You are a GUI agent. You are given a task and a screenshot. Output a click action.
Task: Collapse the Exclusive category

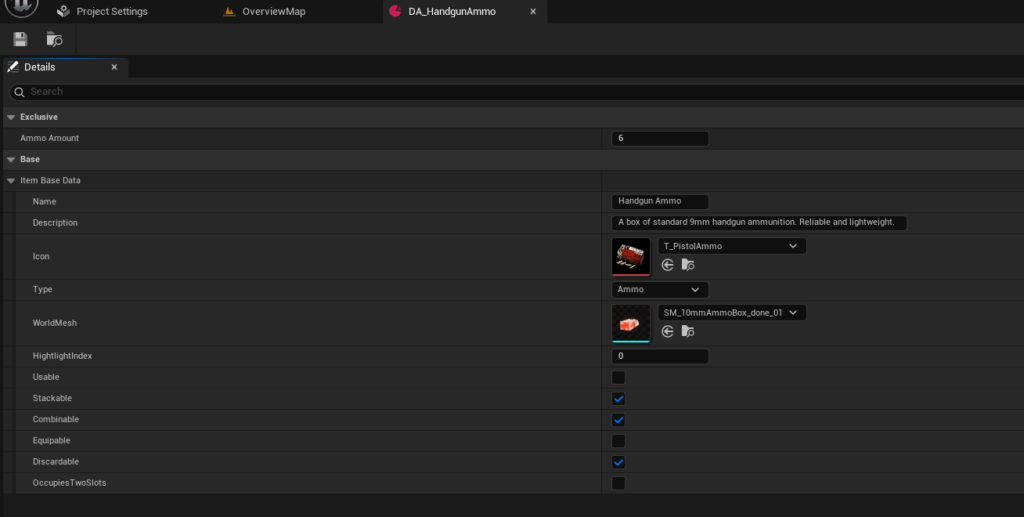pos(11,117)
